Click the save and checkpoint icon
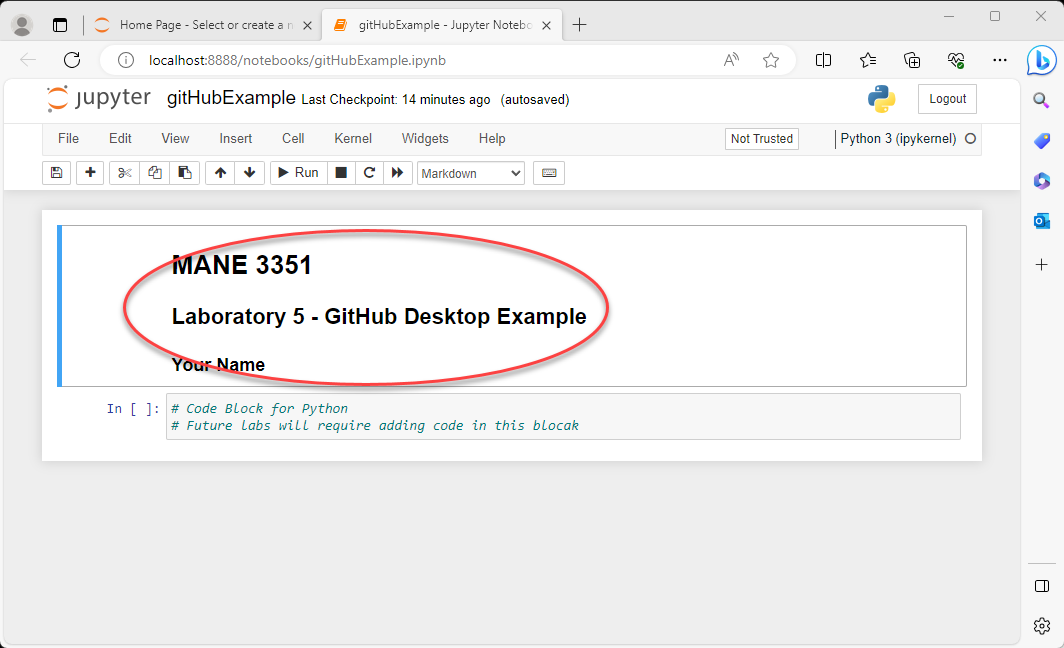 coord(56,173)
